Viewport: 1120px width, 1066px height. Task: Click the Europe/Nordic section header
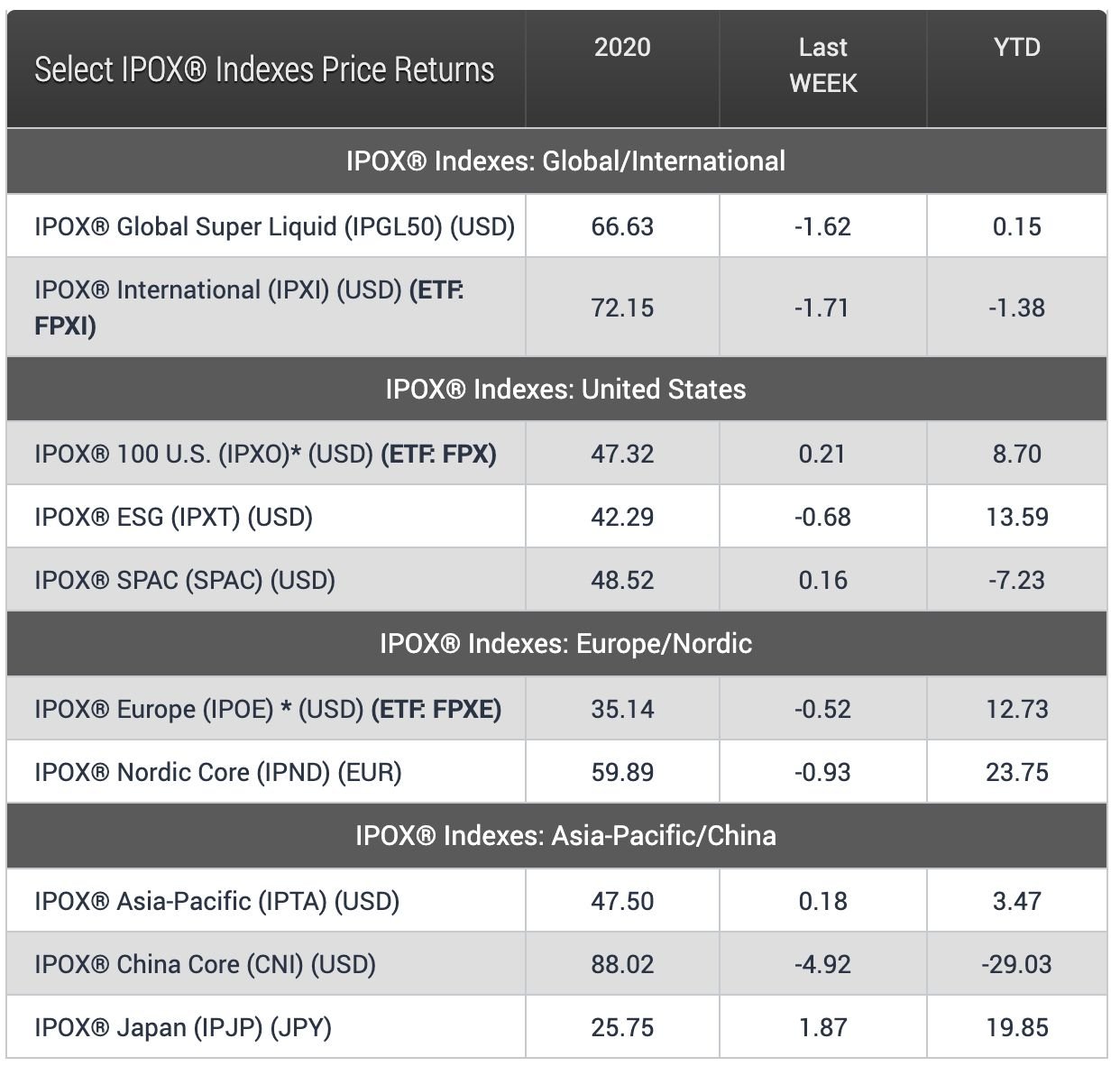coord(565,644)
